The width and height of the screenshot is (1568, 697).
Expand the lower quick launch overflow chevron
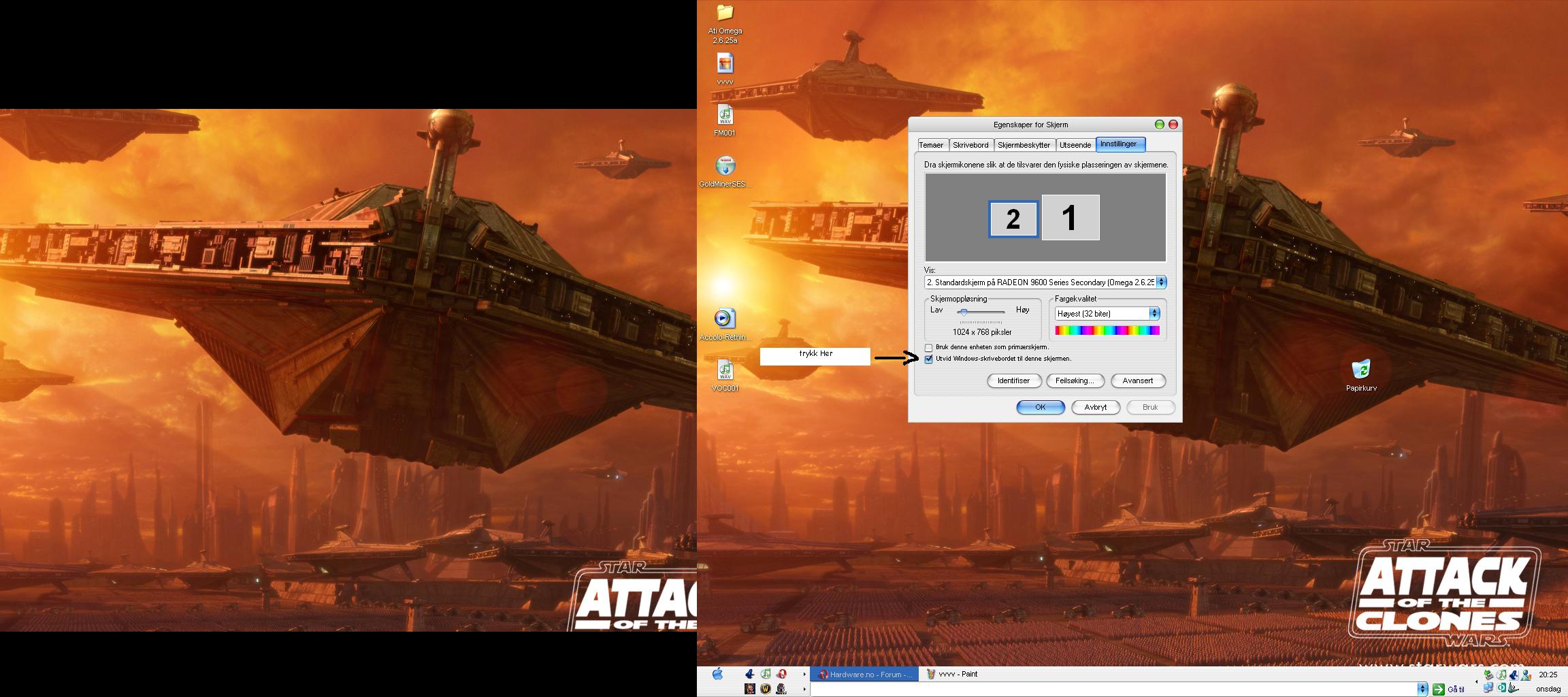coord(804,689)
